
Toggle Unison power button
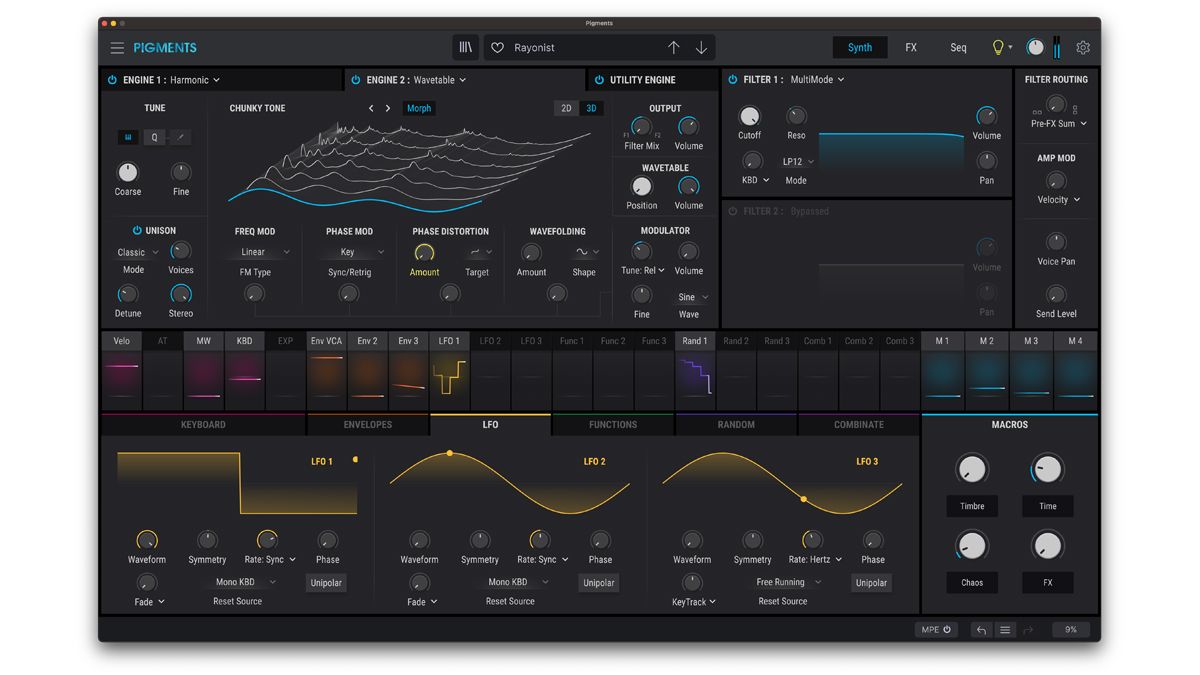[137, 230]
